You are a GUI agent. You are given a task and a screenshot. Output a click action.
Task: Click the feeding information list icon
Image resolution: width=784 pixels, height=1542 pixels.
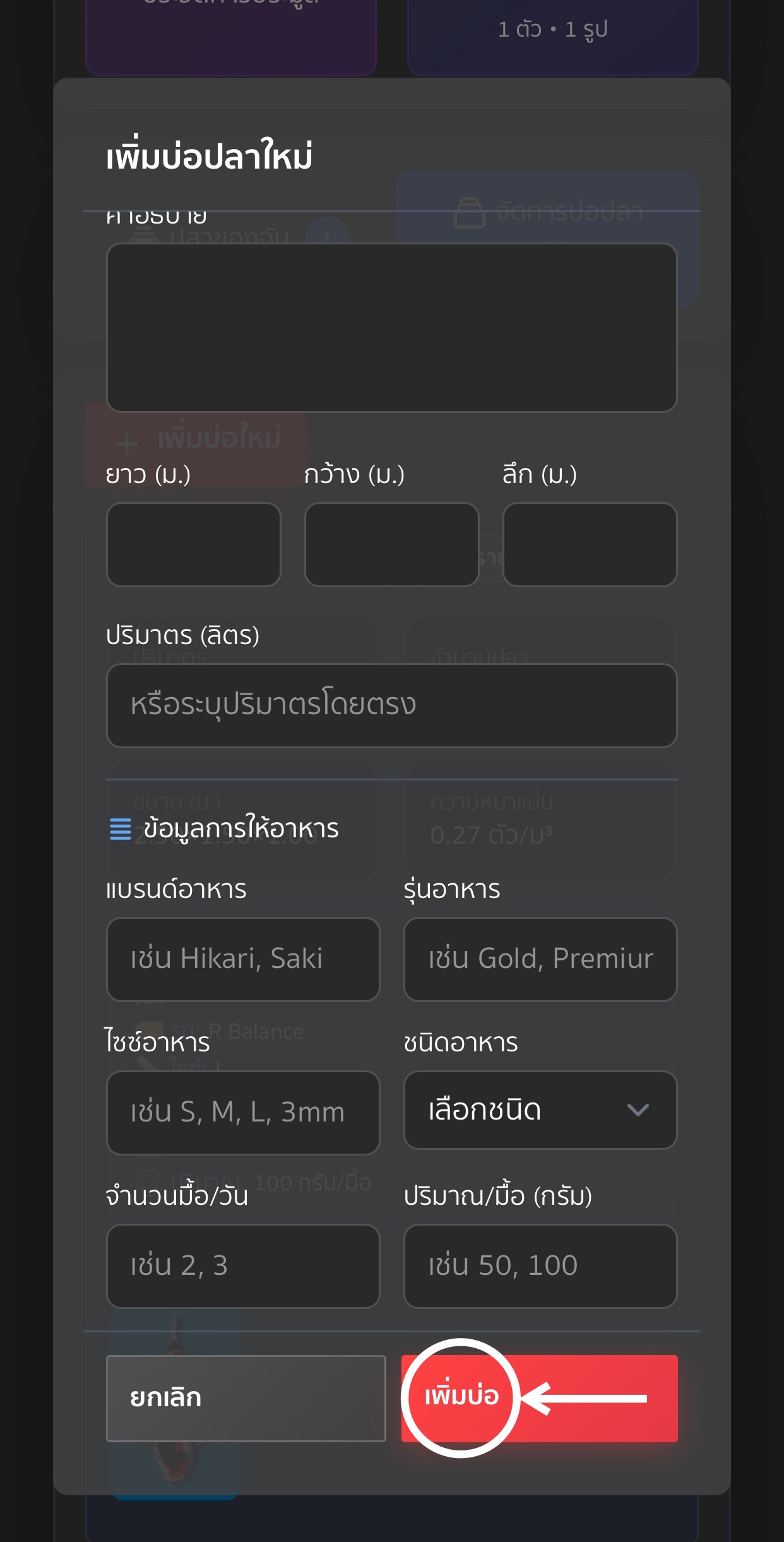(x=120, y=828)
